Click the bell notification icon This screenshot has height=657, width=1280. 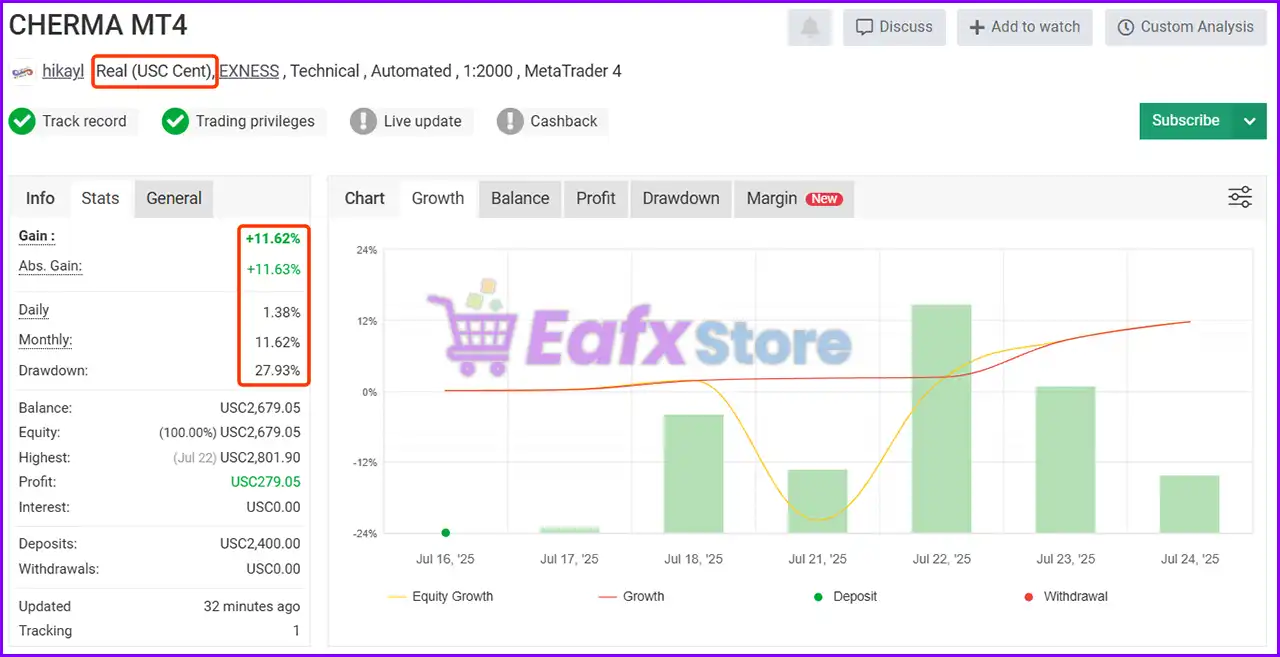(x=810, y=28)
